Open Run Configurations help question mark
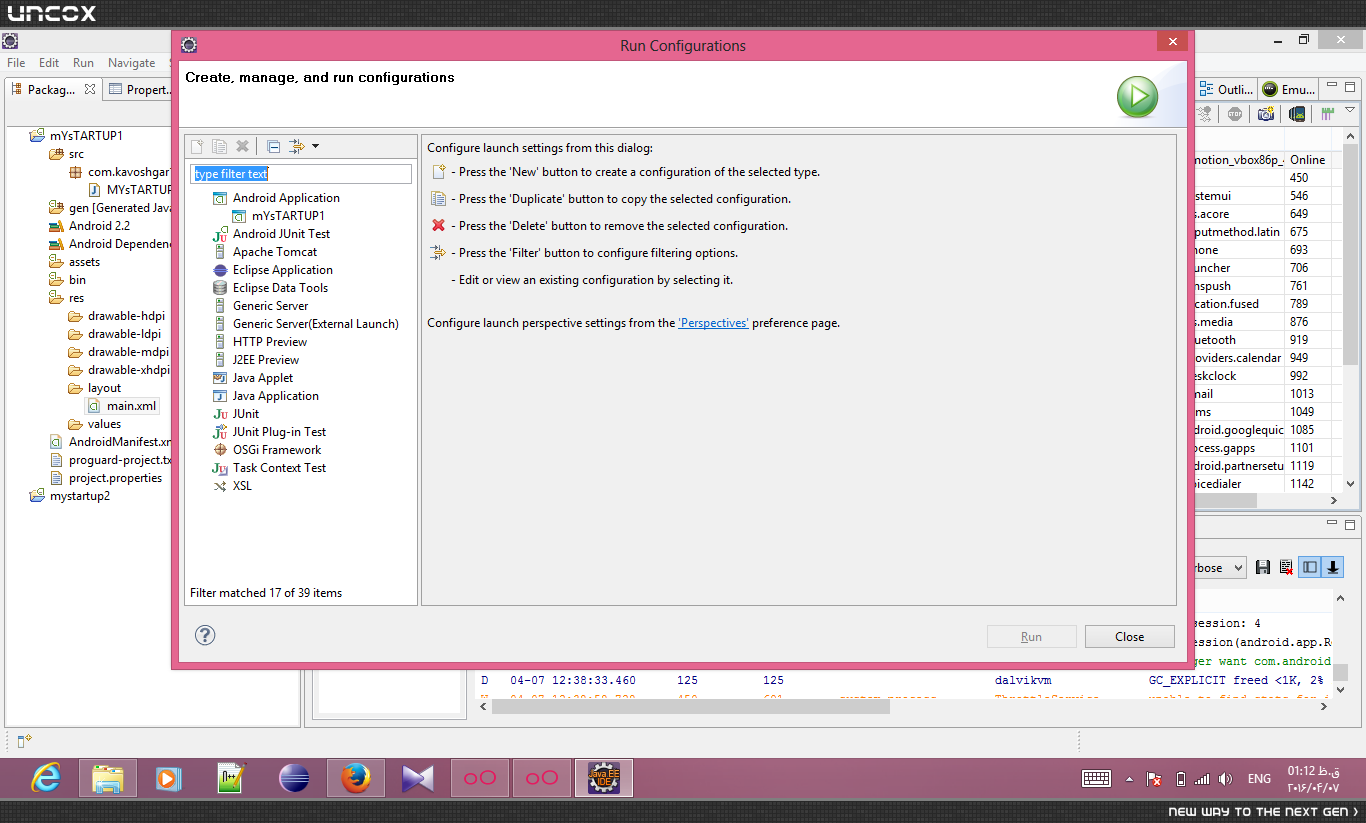This screenshot has height=823, width=1366. 205,635
